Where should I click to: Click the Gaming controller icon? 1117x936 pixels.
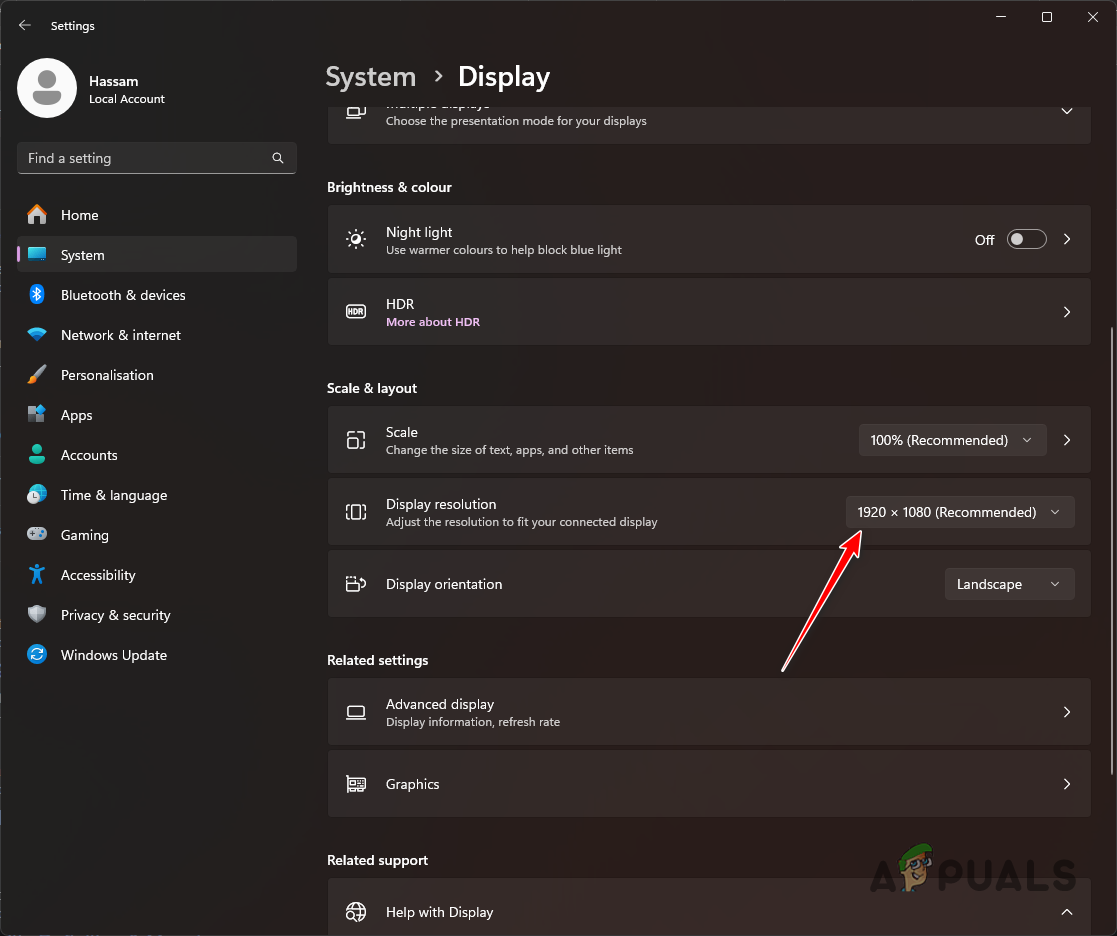tap(36, 535)
